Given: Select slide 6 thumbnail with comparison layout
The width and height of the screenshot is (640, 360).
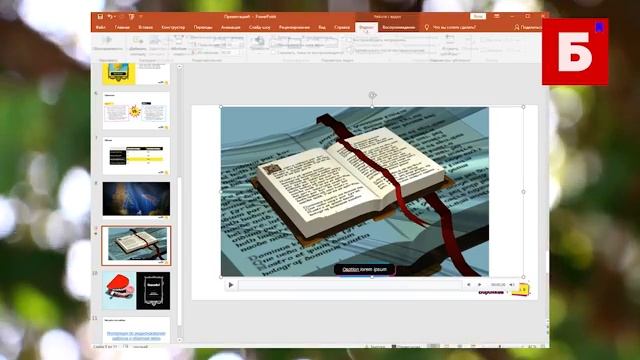Looking at the screenshot, I should 136,111.
